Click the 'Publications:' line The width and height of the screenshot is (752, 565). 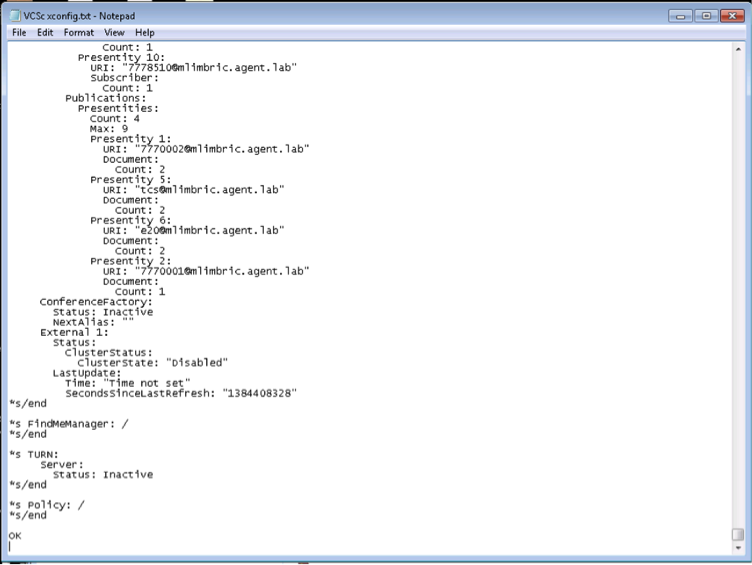[x=106, y=98]
